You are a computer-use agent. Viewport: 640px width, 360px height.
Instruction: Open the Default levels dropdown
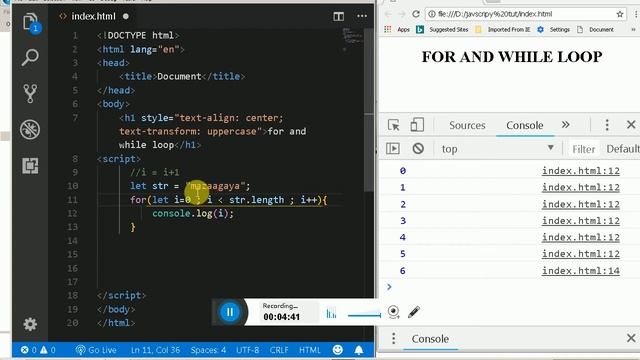click(622, 149)
